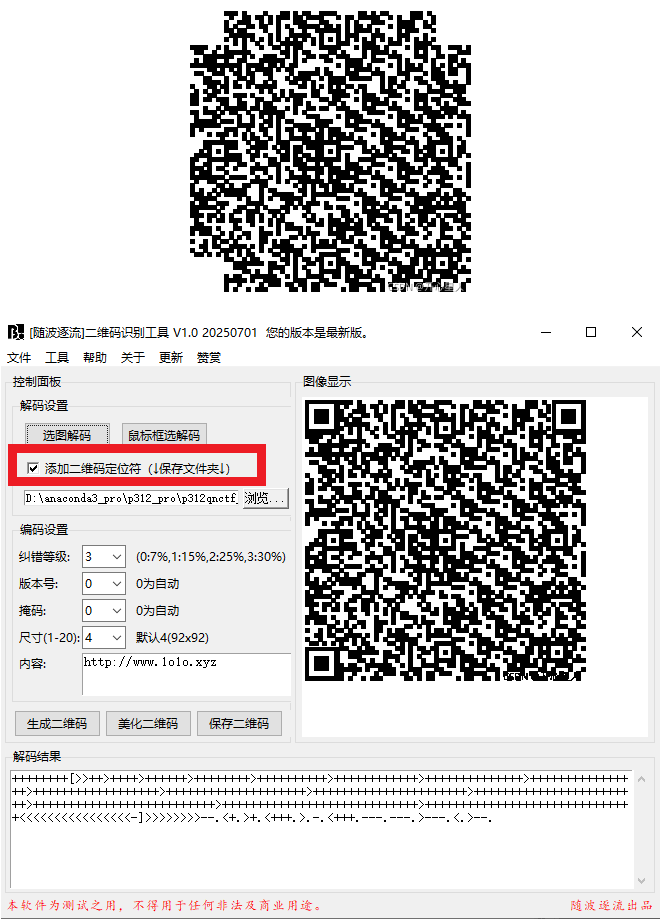Viewport: 660px width, 920px height.
Task: Minimize the QR tool window
Action: pyautogui.click(x=546, y=332)
